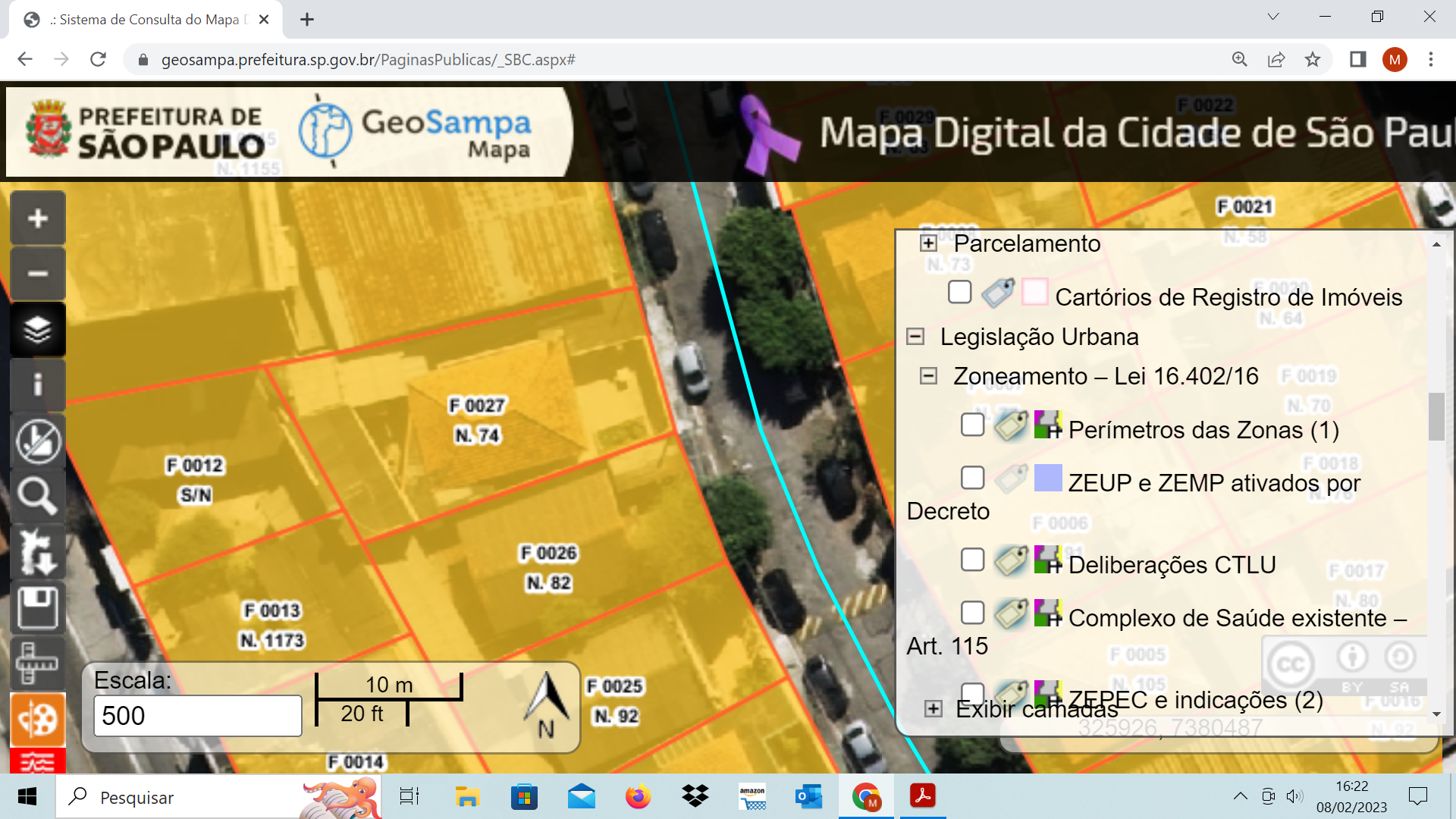The image size is (1456, 819).
Task: Click the Cartórios pink color swatch
Action: 1035,292
